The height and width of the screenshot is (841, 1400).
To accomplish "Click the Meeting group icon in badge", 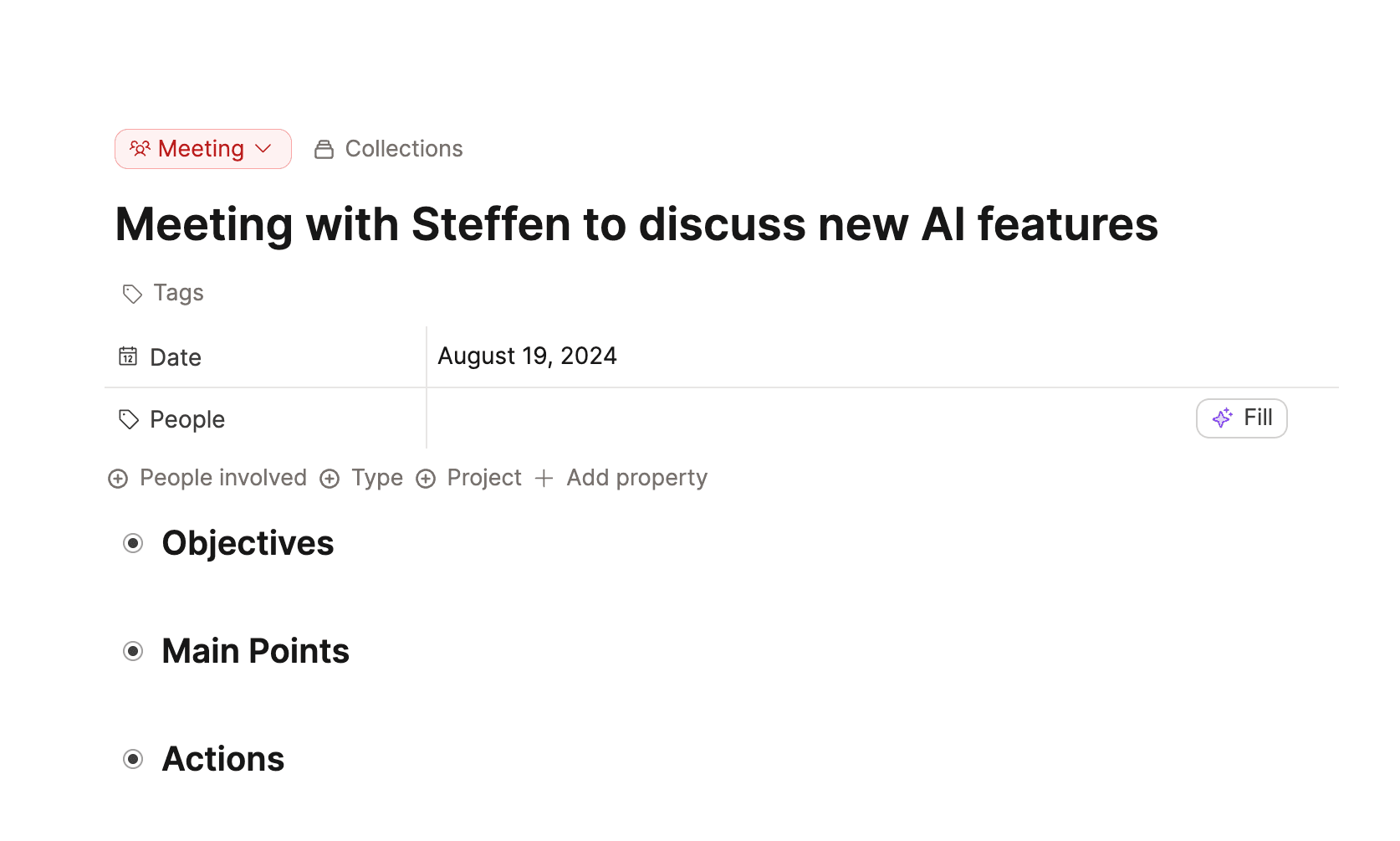I will [140, 149].
